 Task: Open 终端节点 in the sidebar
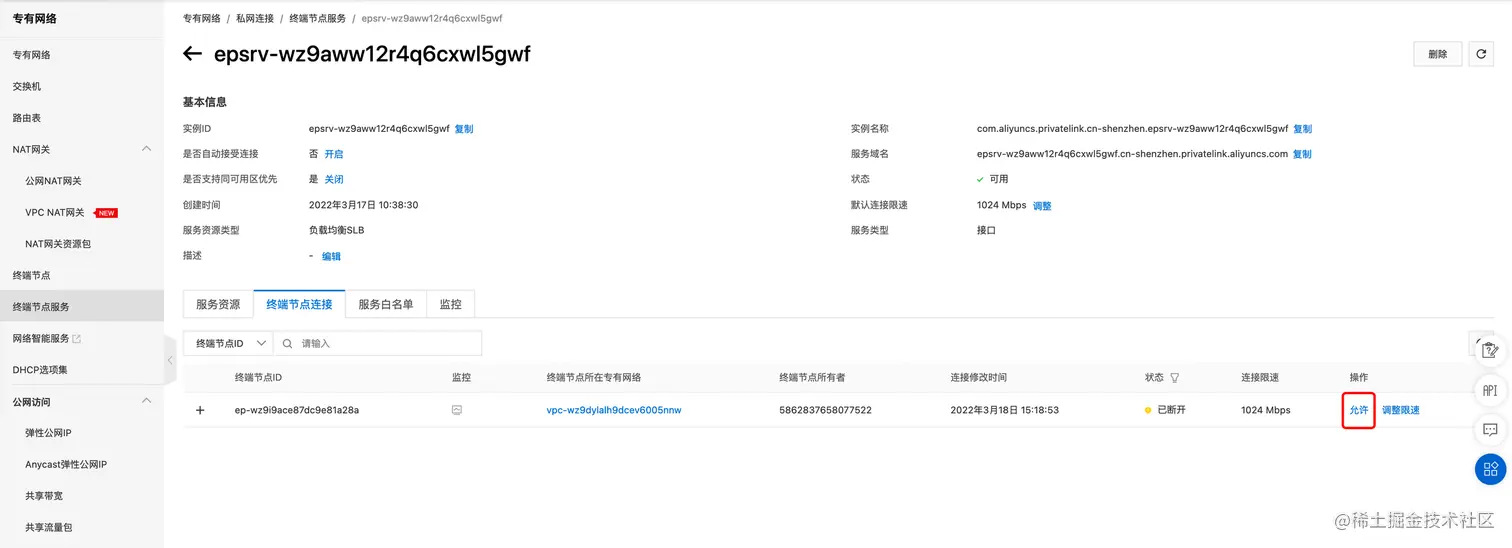(31, 275)
